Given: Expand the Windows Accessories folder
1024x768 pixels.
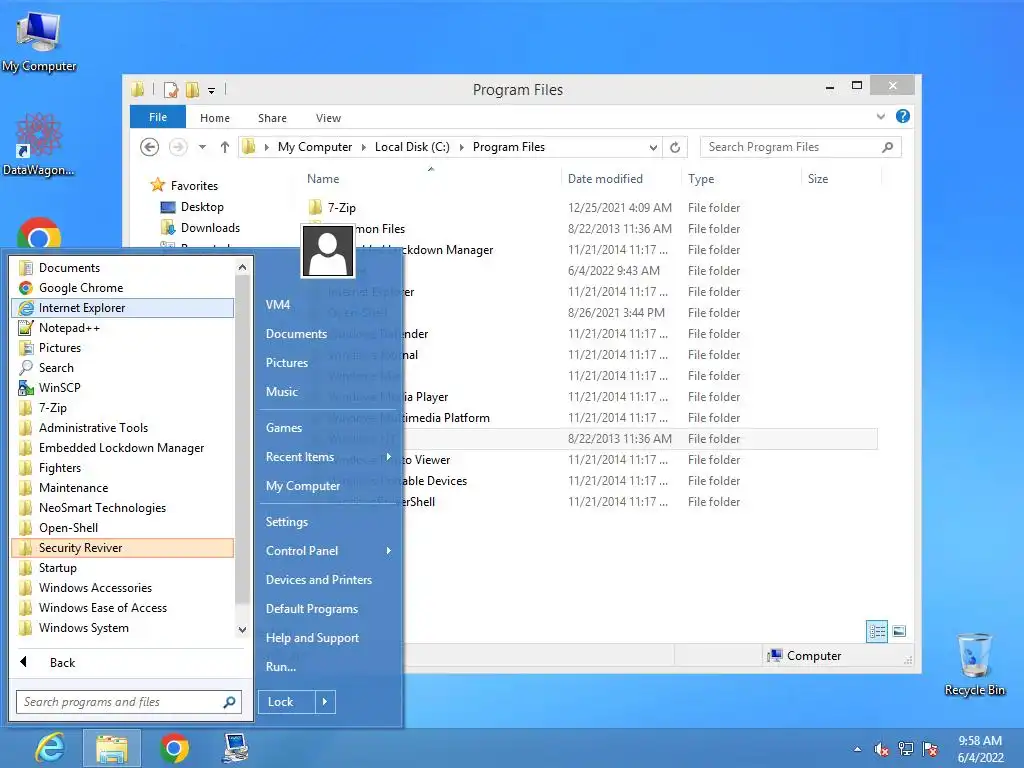Looking at the screenshot, I should [123, 588].
